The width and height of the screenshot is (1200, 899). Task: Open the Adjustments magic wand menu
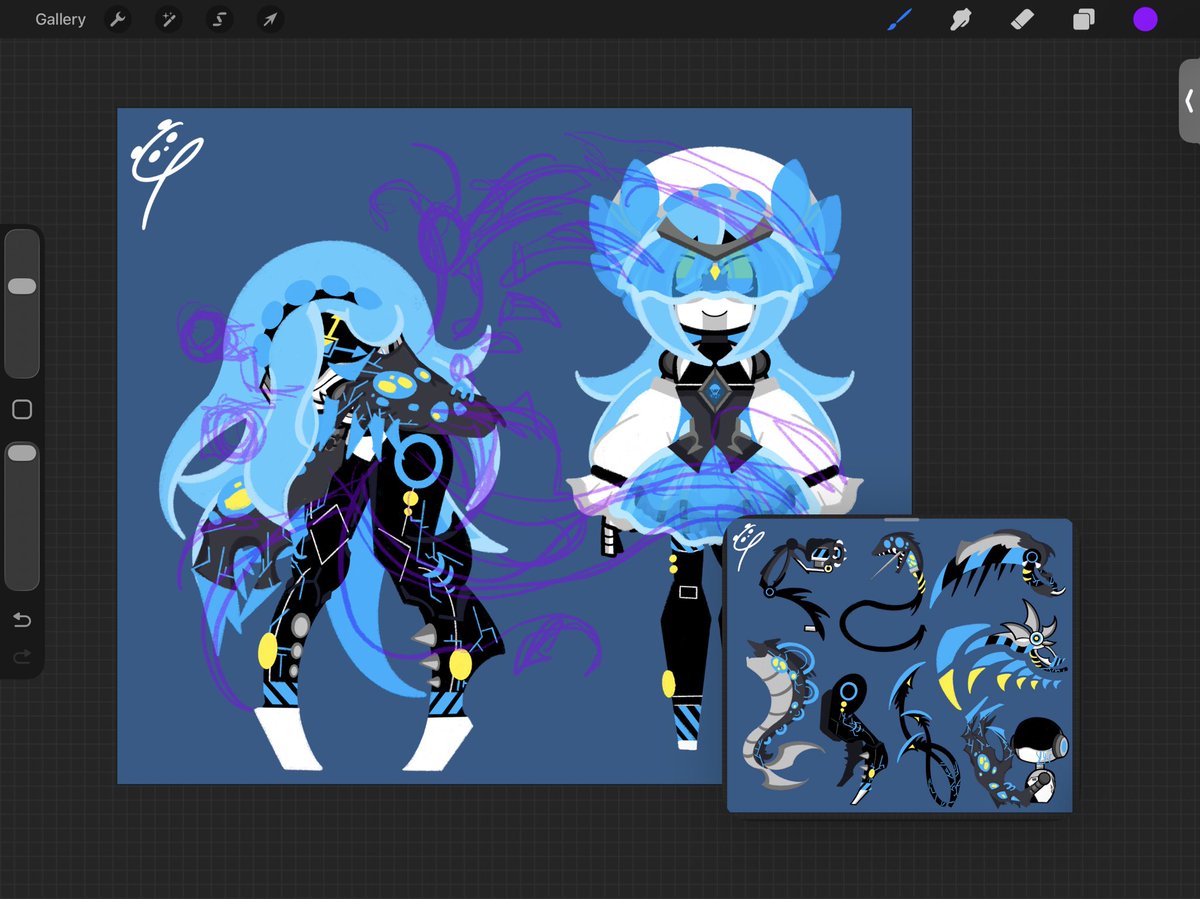(x=168, y=19)
